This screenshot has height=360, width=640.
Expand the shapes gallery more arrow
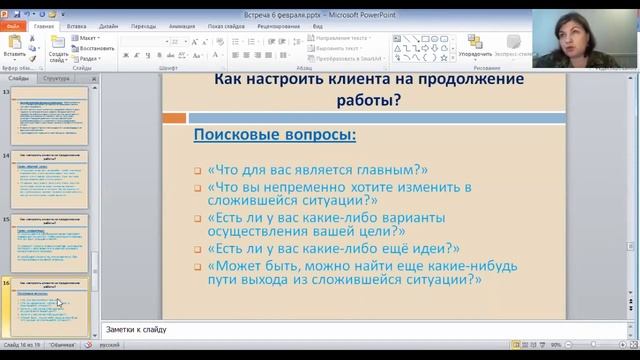pyautogui.click(x=453, y=58)
